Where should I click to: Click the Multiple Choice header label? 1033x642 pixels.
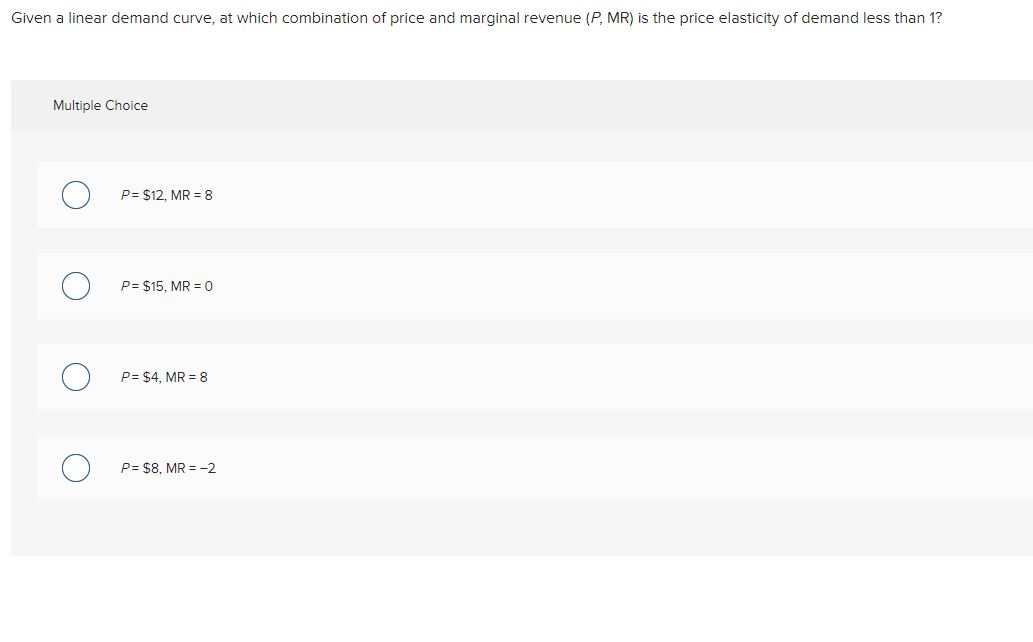100,105
